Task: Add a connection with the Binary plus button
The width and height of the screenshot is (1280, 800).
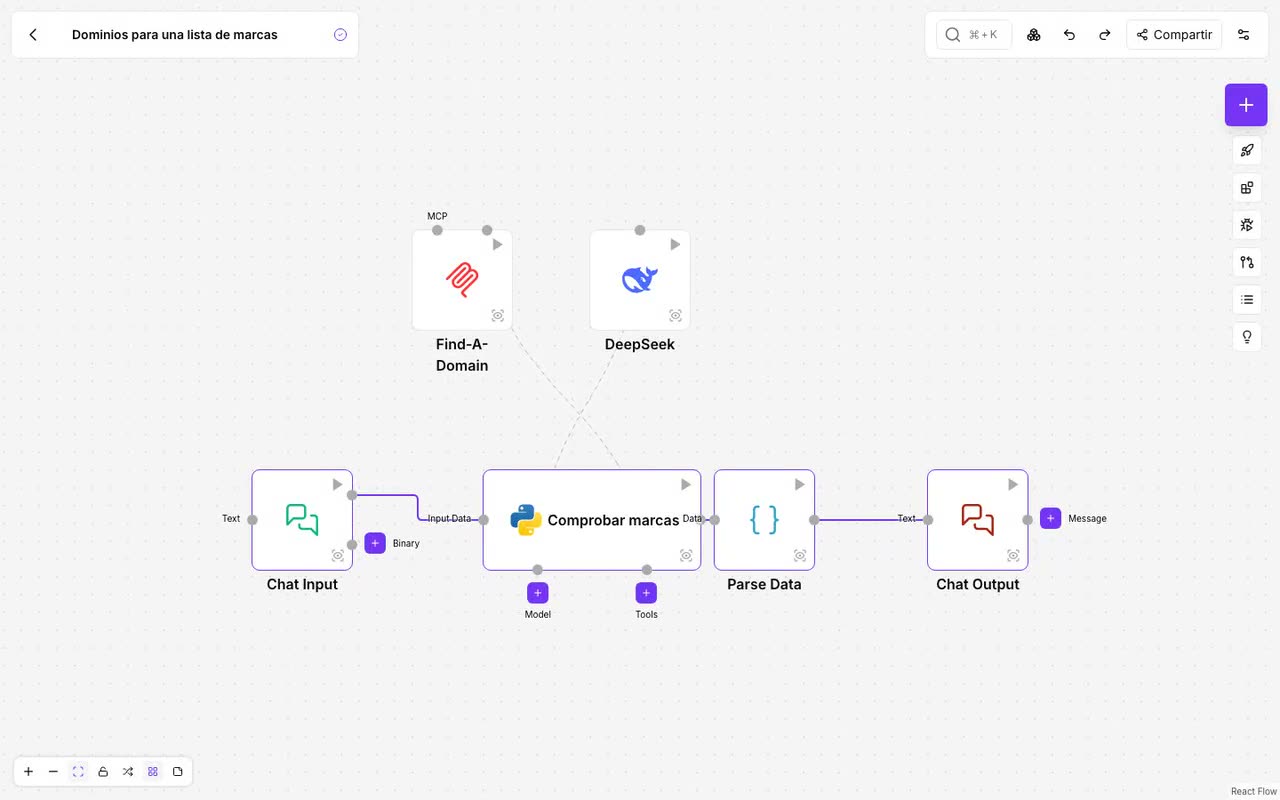Action: 375,543
